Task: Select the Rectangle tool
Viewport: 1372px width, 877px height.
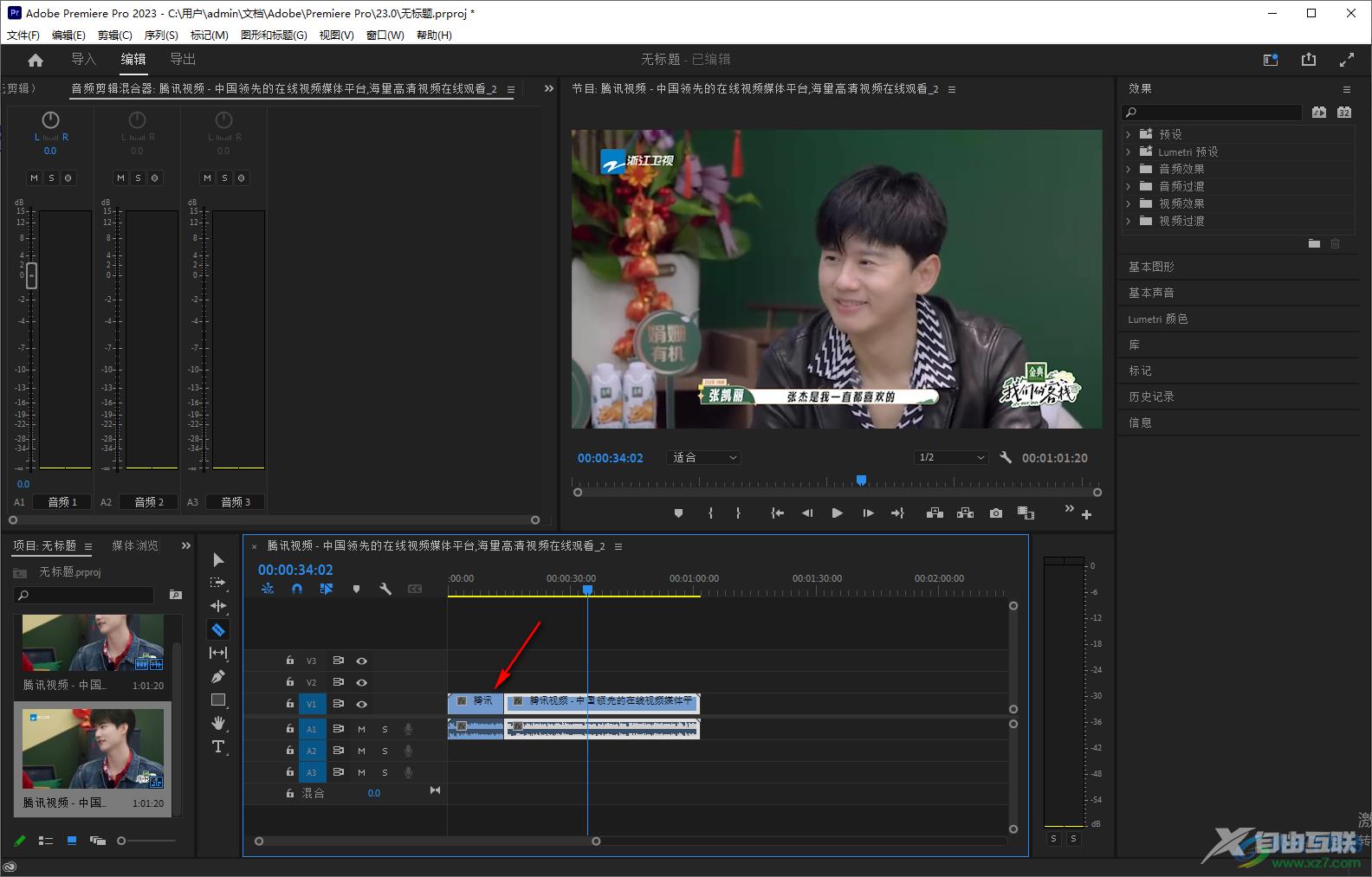Action: pos(218,700)
